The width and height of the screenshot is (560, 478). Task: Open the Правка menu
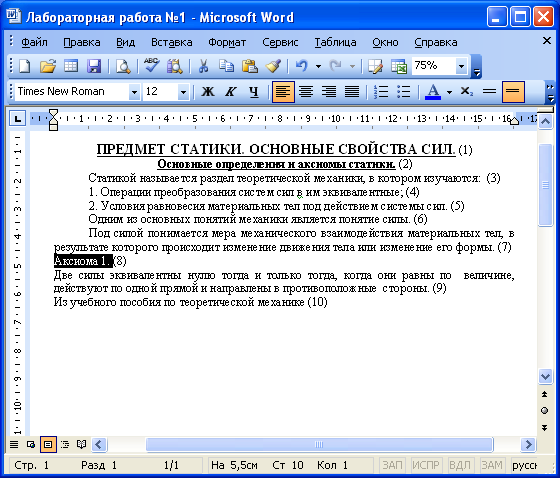[x=82, y=42]
